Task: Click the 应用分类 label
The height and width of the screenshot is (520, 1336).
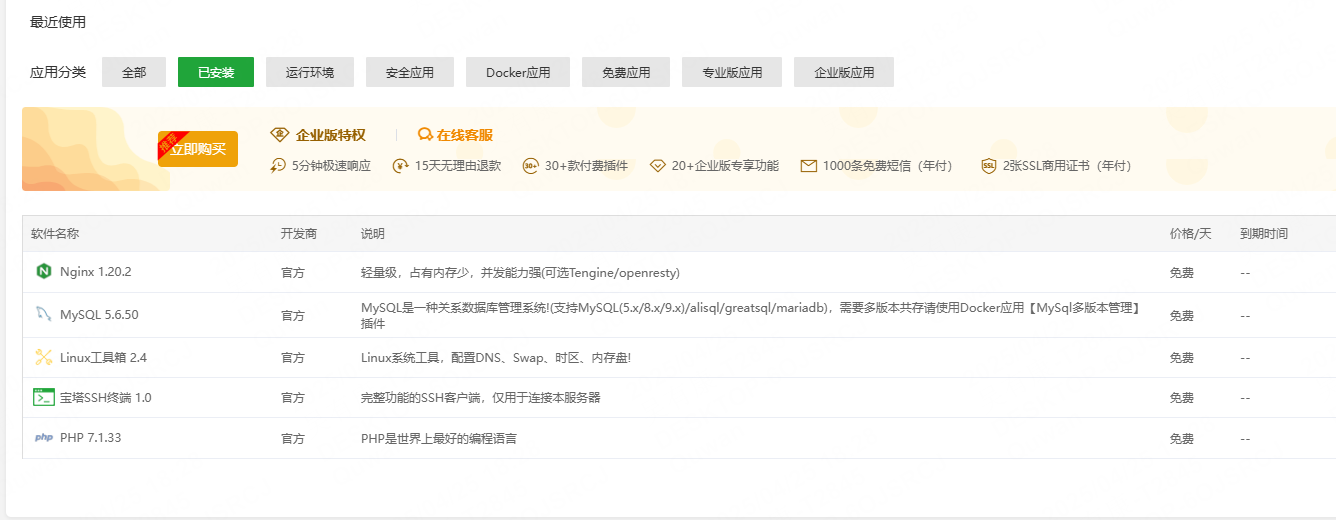Action: click(58, 72)
